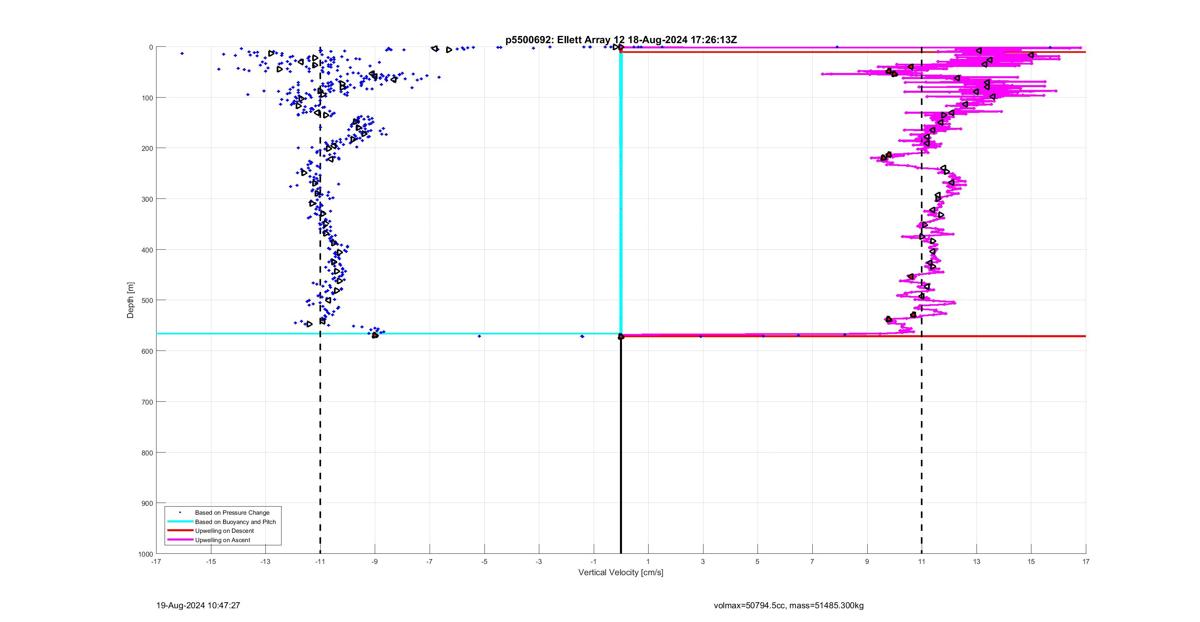Image resolution: width=1200 pixels, height=622 pixels.
Task: Click depth tick label '300'
Action: (x=146, y=199)
